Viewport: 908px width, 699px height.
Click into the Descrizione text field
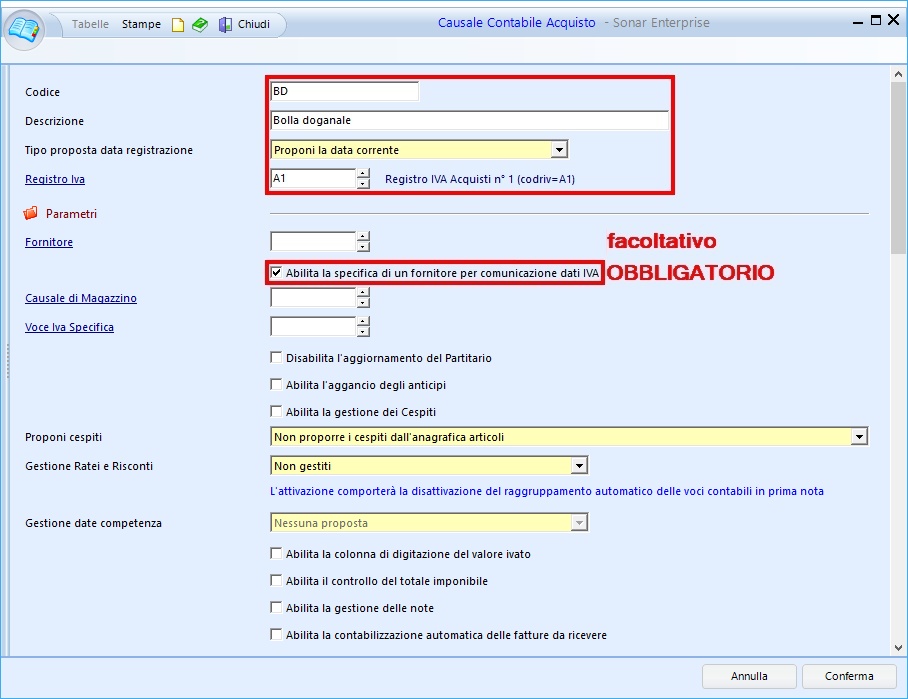pyautogui.click(x=469, y=120)
